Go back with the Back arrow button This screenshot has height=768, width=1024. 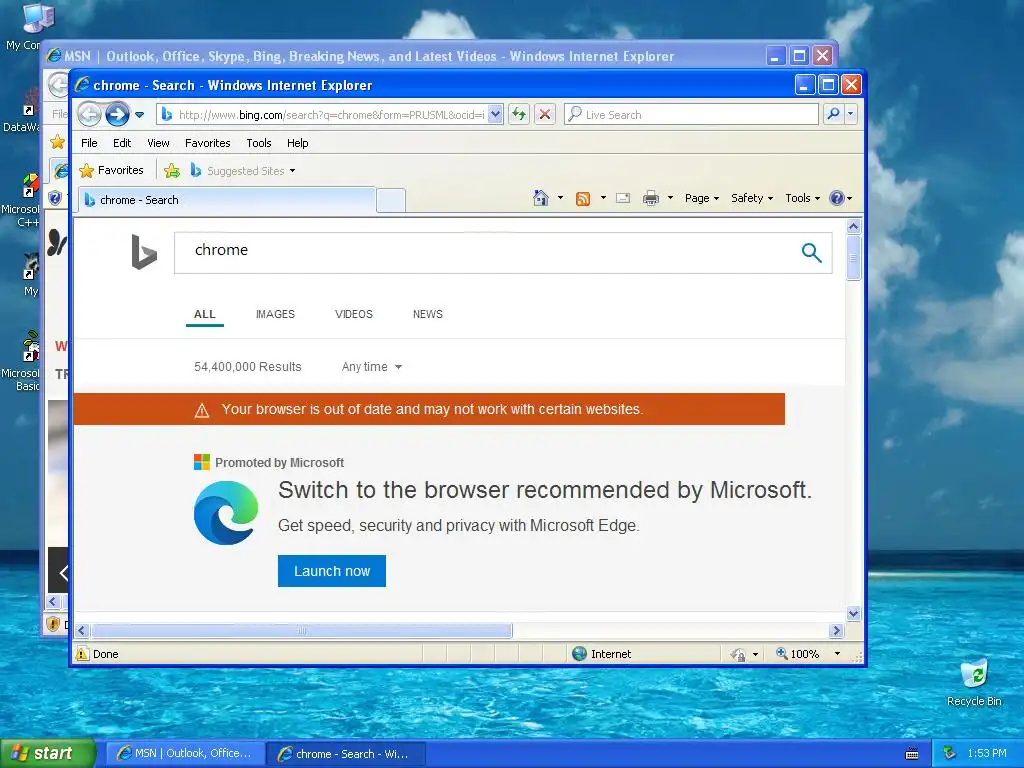[x=89, y=114]
